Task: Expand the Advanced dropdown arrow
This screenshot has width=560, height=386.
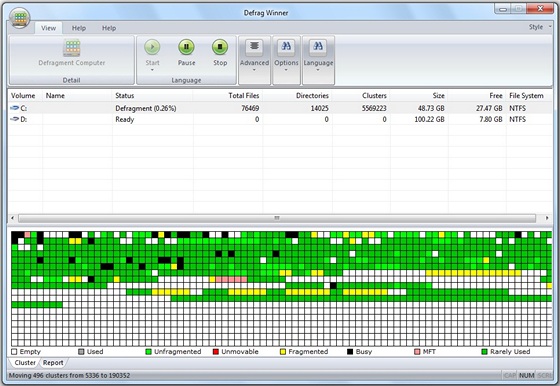Action: tap(254, 70)
